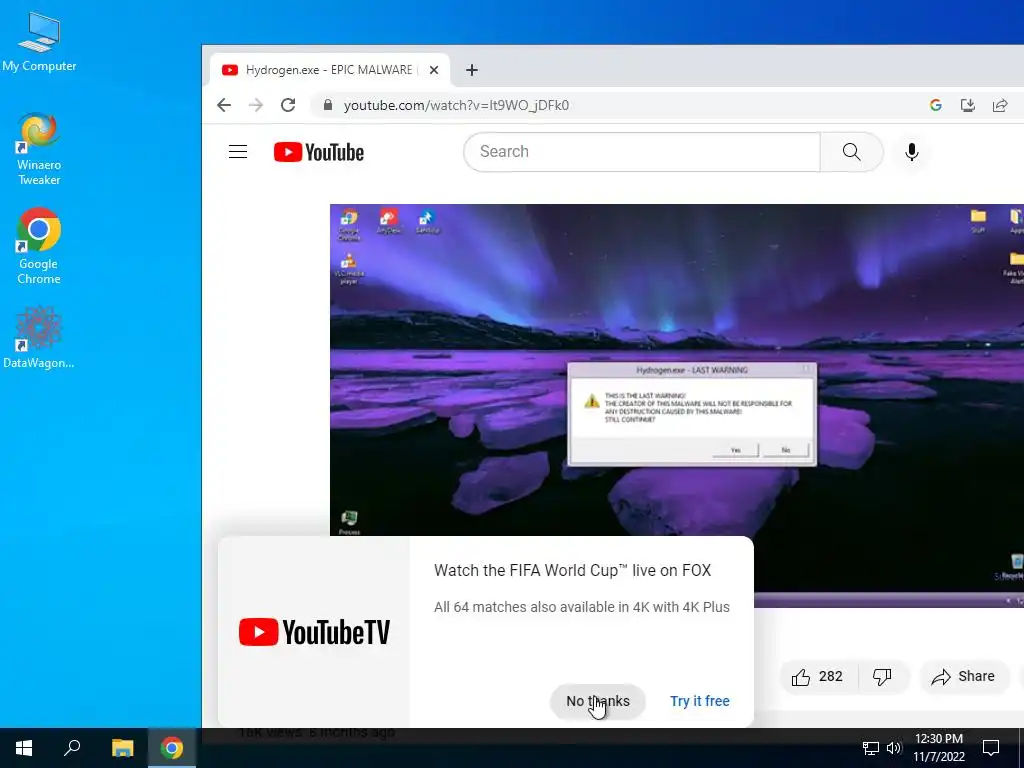Image resolution: width=1024 pixels, height=768 pixels.
Task: Open the YouTube hamburger guide menu
Action: (238, 152)
